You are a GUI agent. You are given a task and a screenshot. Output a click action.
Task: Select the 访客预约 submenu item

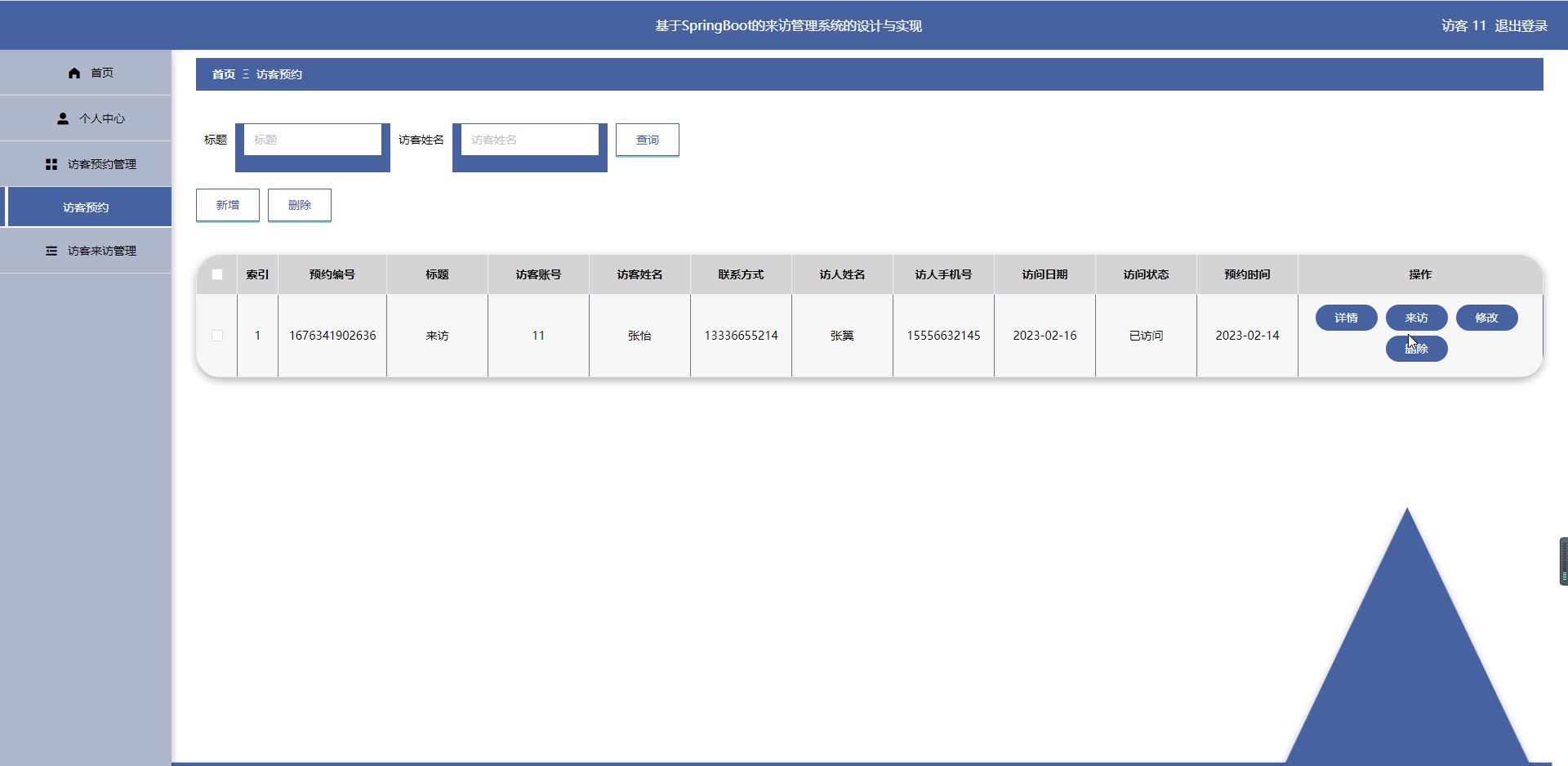coord(86,207)
